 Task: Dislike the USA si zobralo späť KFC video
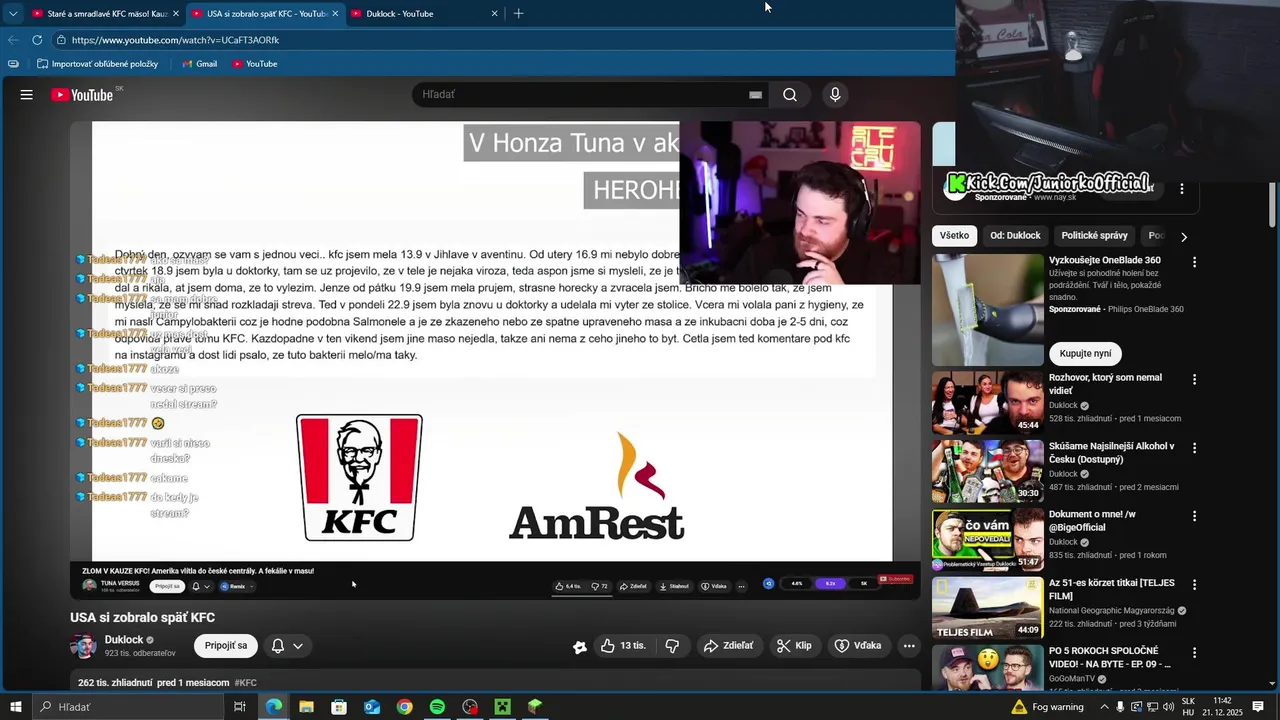coord(672,646)
